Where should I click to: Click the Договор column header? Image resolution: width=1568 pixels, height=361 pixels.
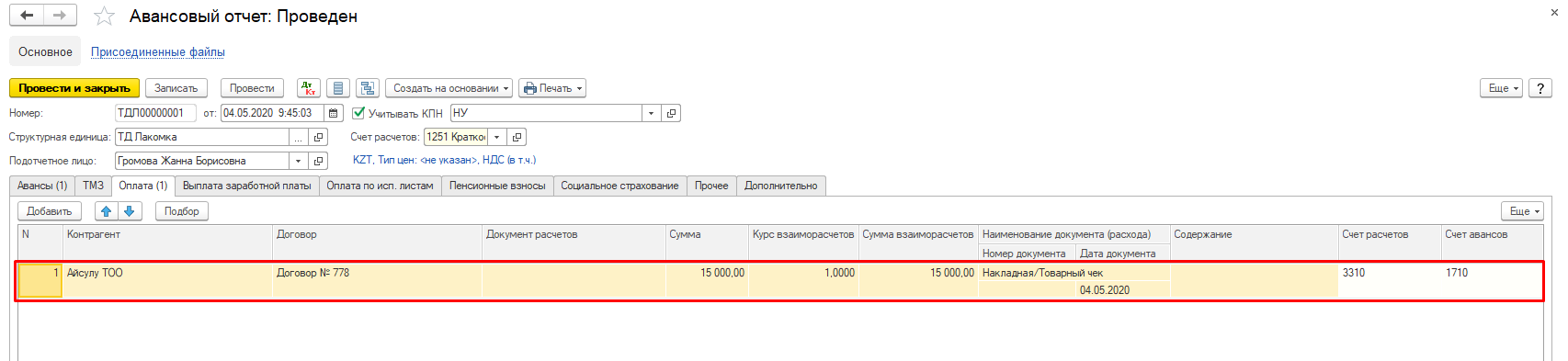378,243
